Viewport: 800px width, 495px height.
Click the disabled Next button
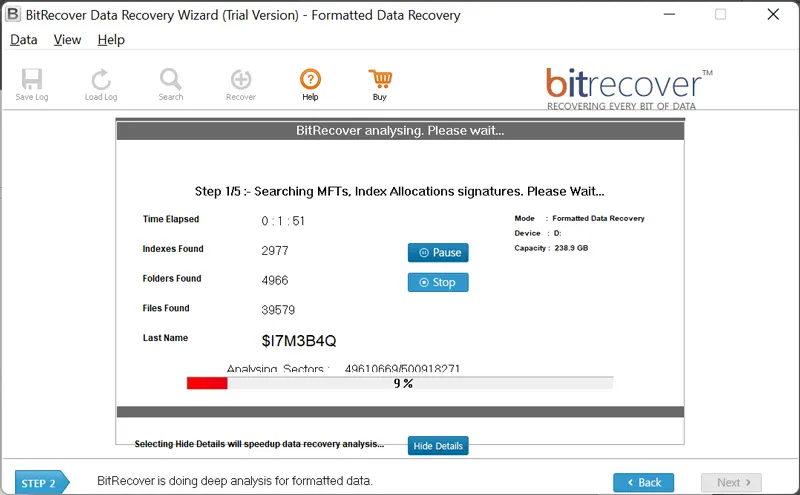[731, 482]
